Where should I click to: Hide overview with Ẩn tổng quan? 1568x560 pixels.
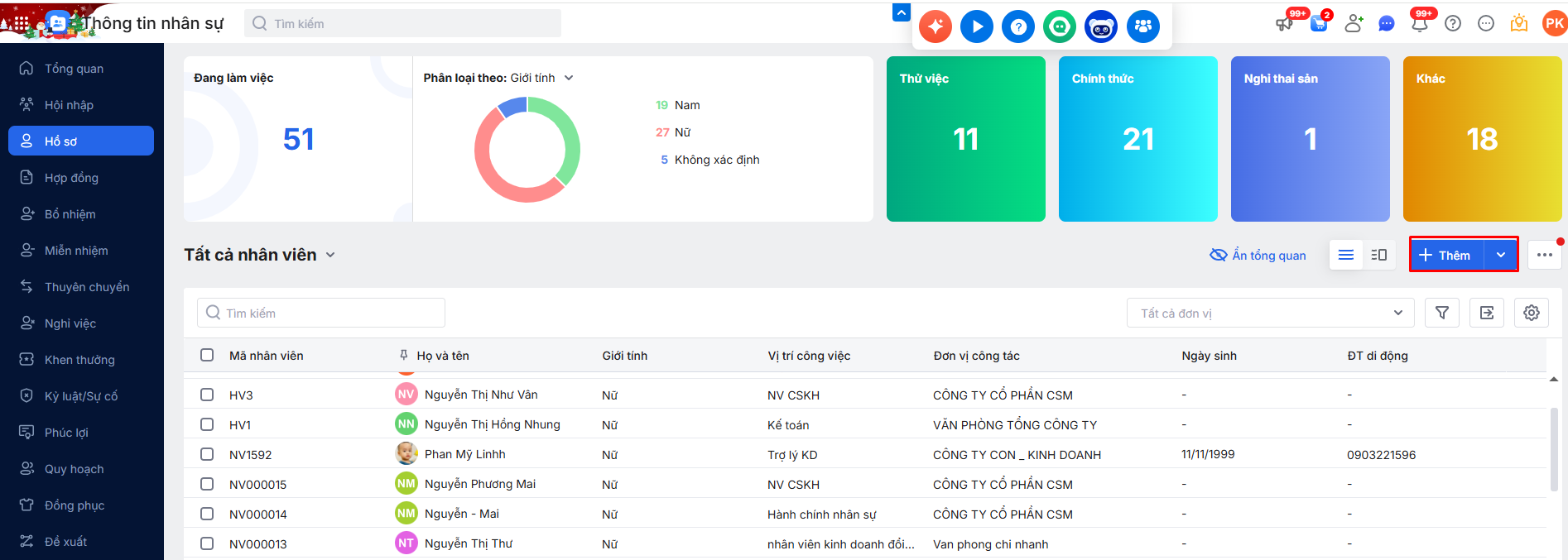coord(1258,255)
